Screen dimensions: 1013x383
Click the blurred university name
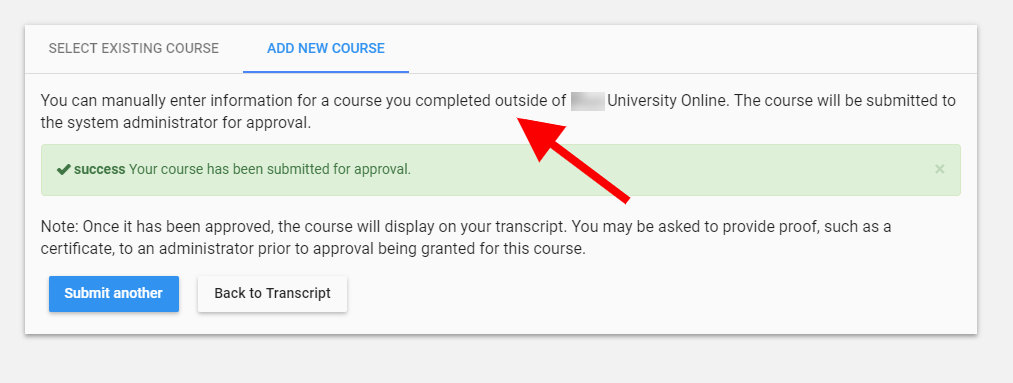click(x=587, y=101)
